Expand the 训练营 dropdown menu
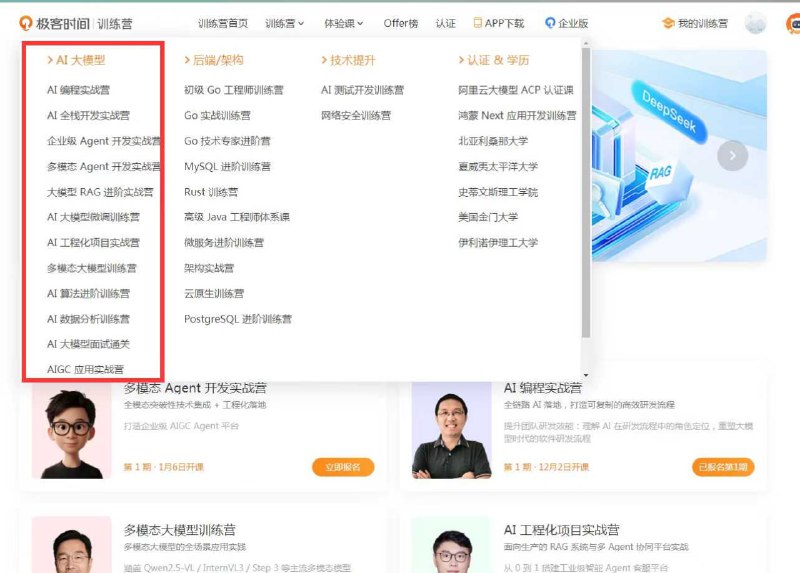 pos(284,23)
